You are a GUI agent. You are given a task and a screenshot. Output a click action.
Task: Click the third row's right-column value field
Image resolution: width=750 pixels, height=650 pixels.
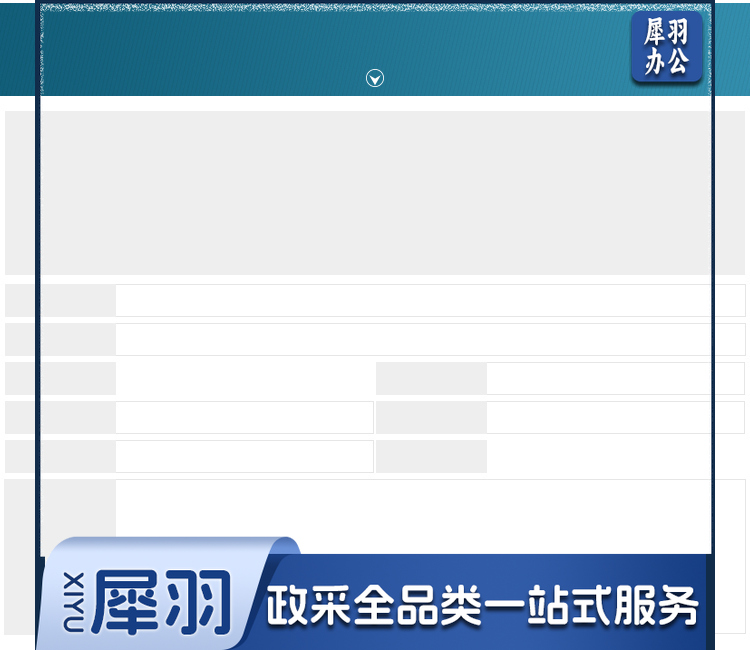615,379
